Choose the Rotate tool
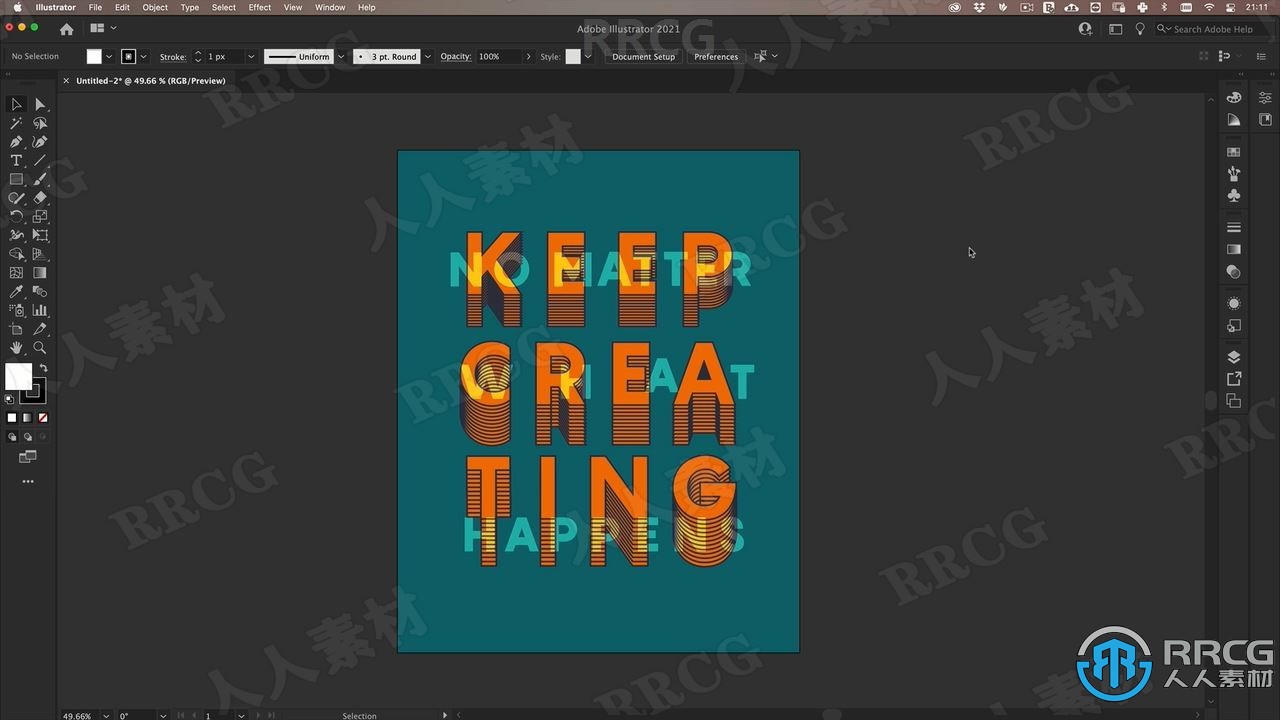The image size is (1280, 720). click(16, 216)
